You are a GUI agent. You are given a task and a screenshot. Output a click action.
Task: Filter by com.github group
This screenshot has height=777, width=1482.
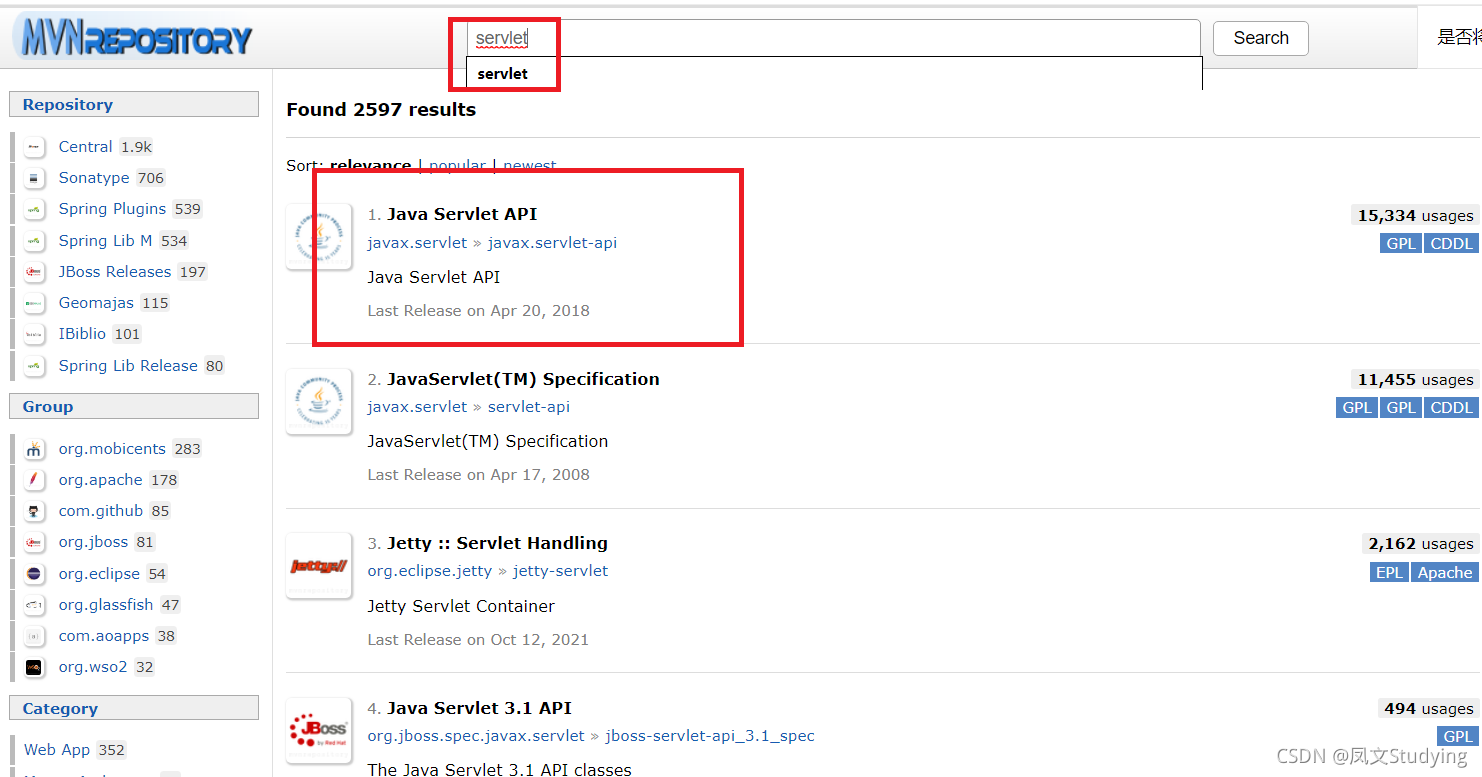101,511
